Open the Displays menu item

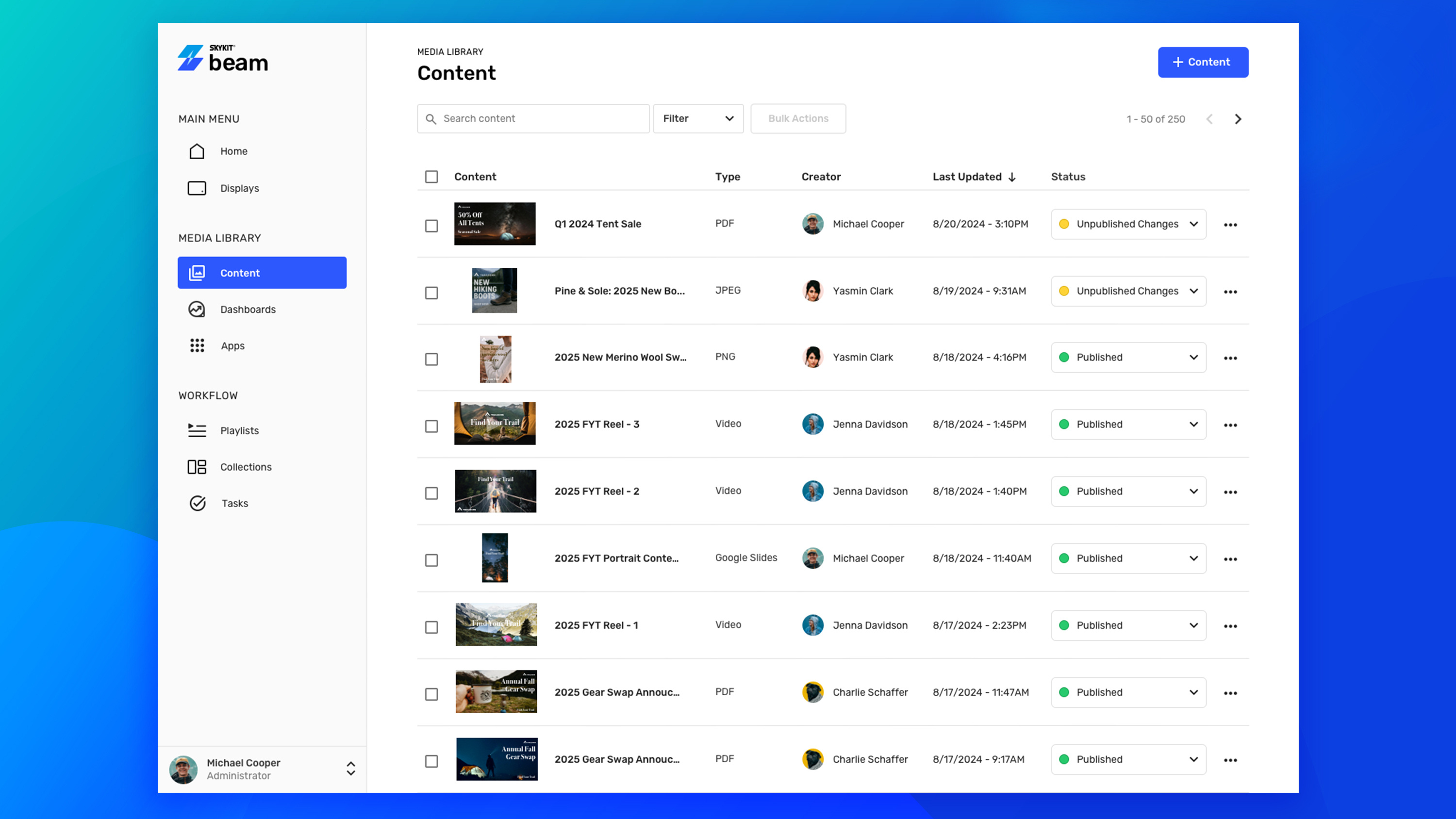click(x=262, y=188)
